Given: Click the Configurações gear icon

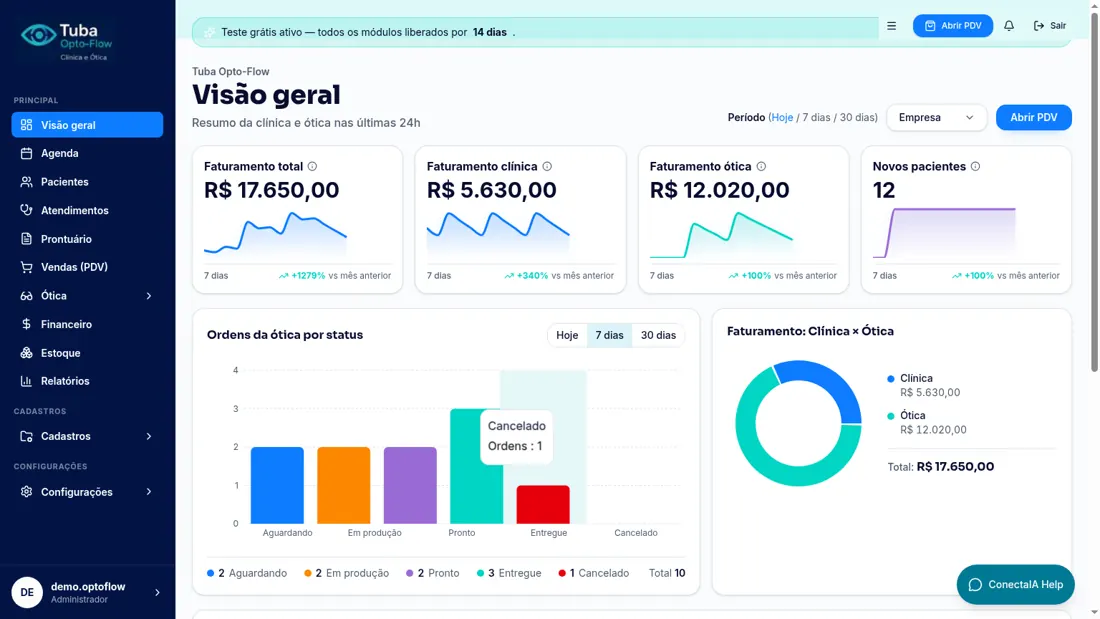Looking at the screenshot, I should (27, 491).
